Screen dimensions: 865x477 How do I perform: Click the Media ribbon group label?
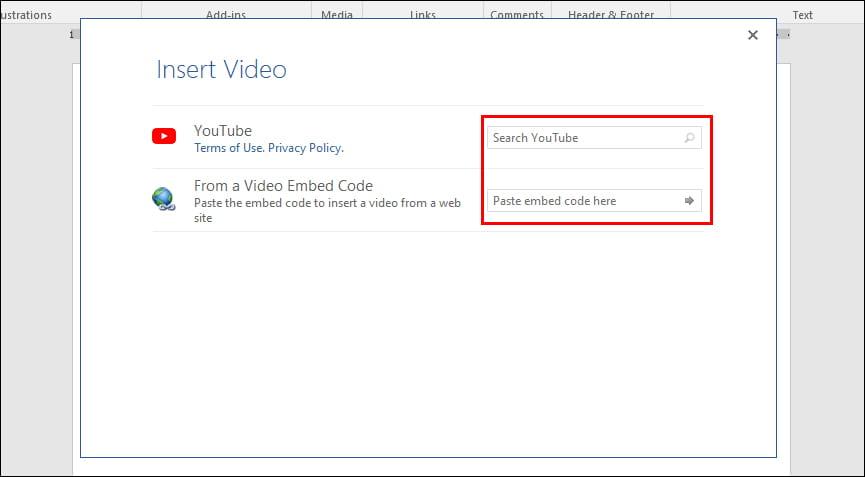pyautogui.click(x=337, y=15)
